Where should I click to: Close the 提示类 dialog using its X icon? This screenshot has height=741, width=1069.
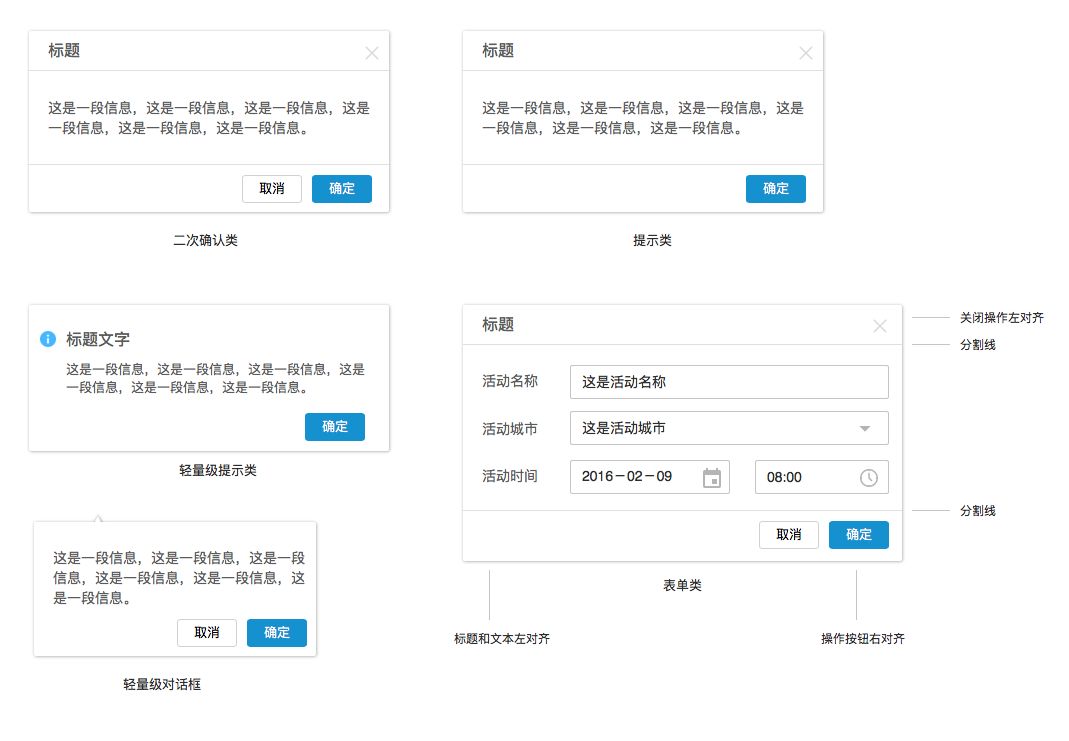pos(806,53)
